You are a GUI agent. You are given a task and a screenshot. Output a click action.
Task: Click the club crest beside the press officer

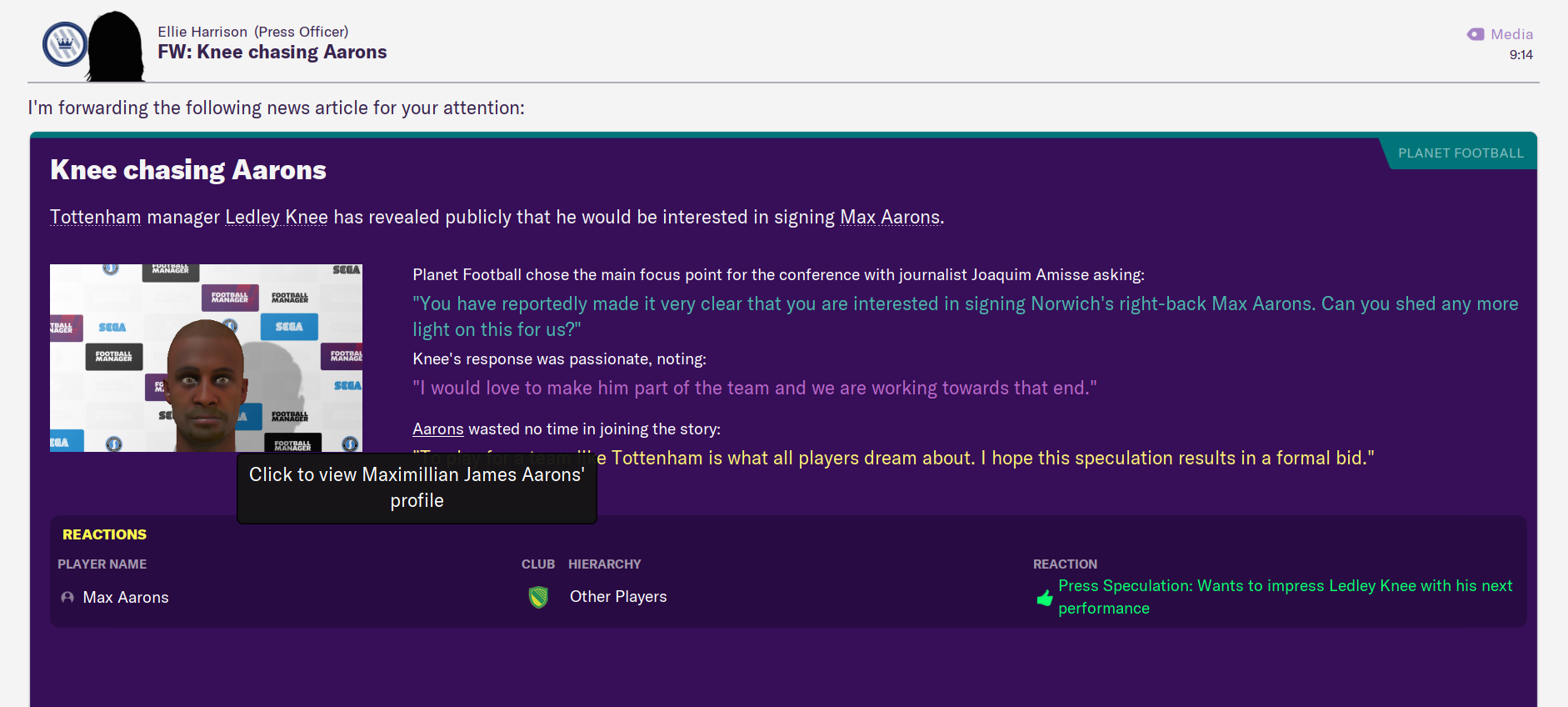(x=65, y=45)
